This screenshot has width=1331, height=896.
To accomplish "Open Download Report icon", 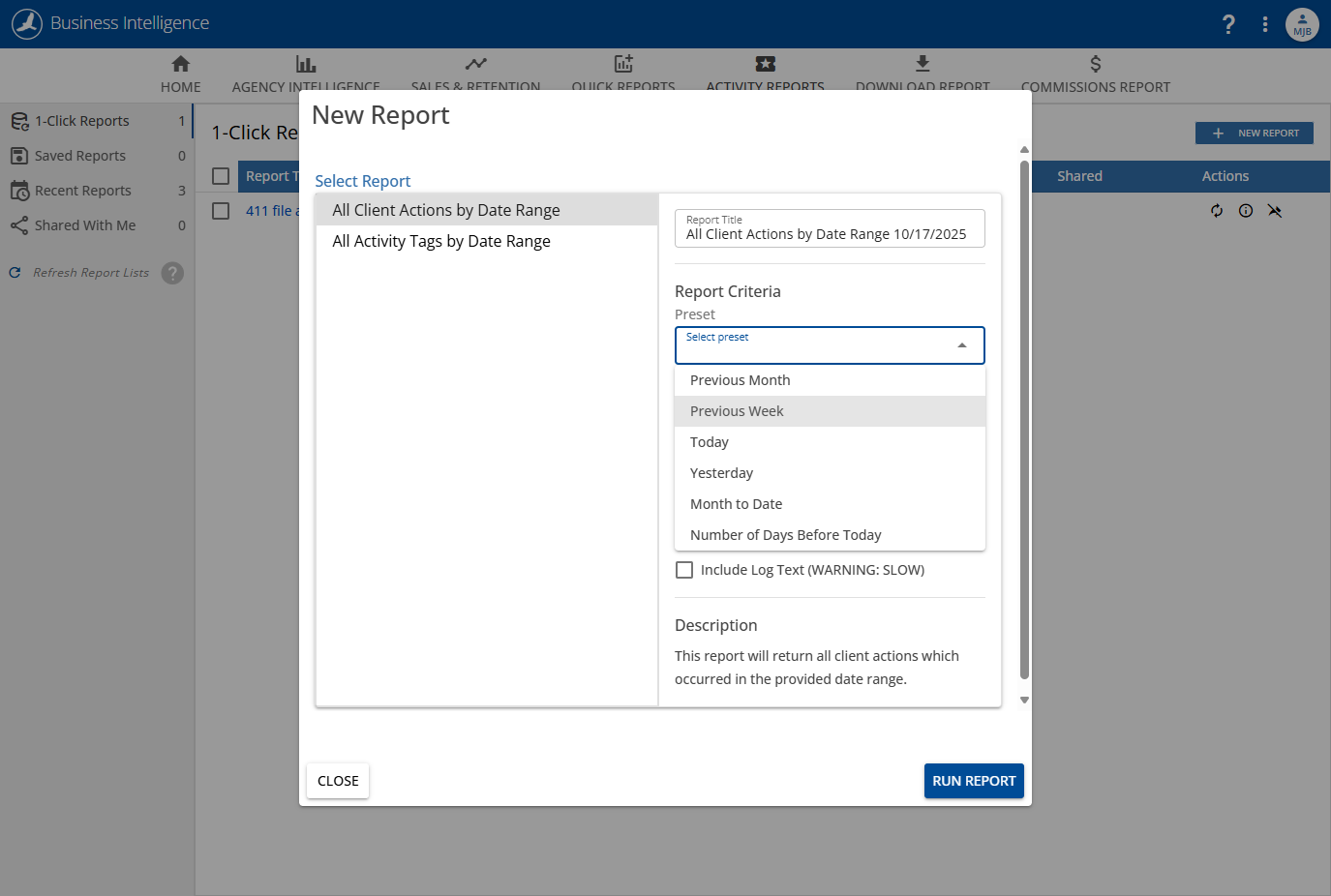I will (923, 64).
